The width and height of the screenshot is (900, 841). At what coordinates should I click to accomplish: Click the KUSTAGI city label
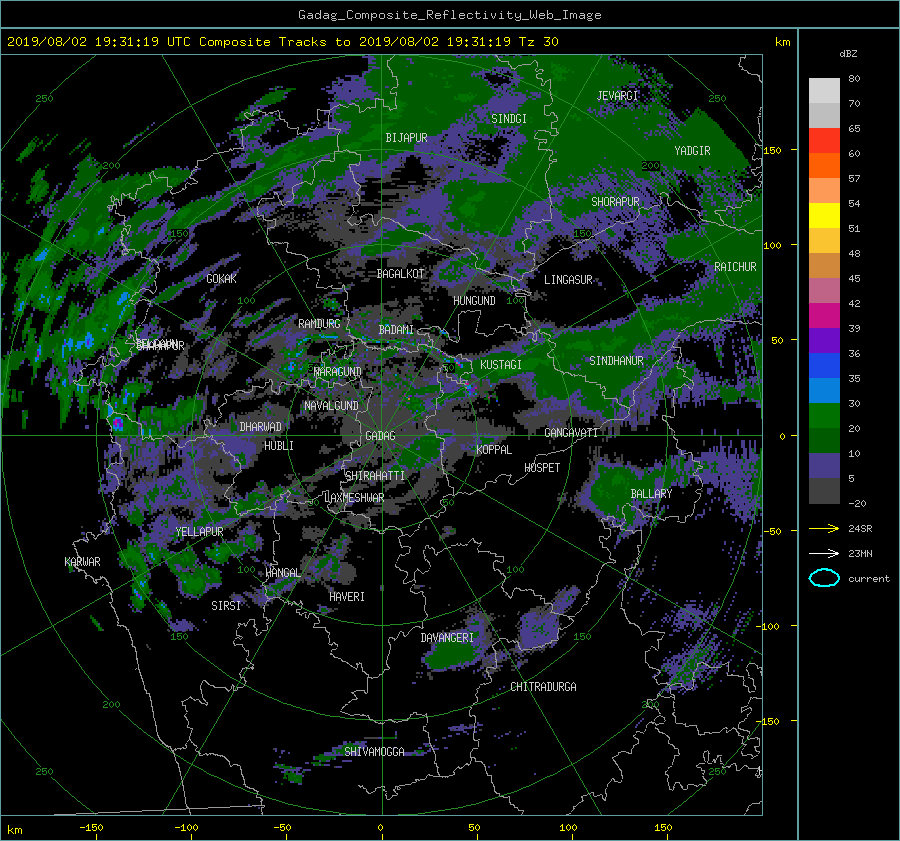(501, 365)
